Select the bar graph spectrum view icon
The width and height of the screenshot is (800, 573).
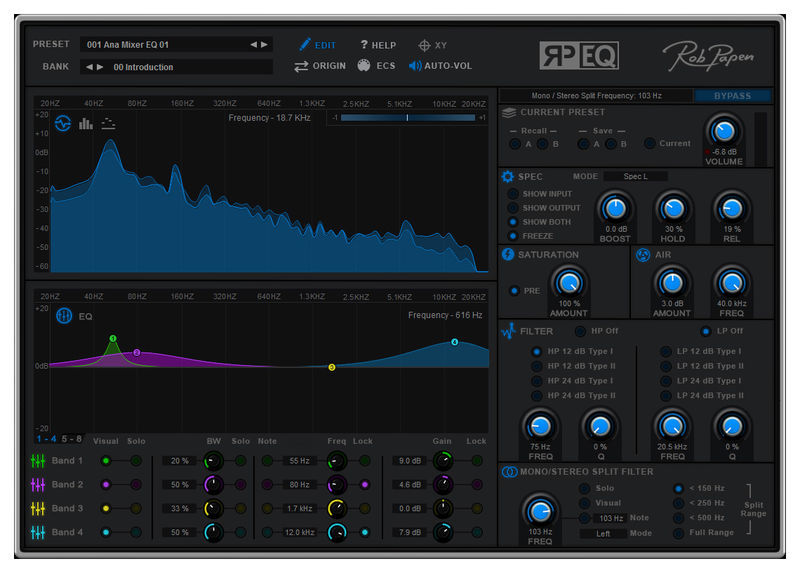[x=86, y=123]
